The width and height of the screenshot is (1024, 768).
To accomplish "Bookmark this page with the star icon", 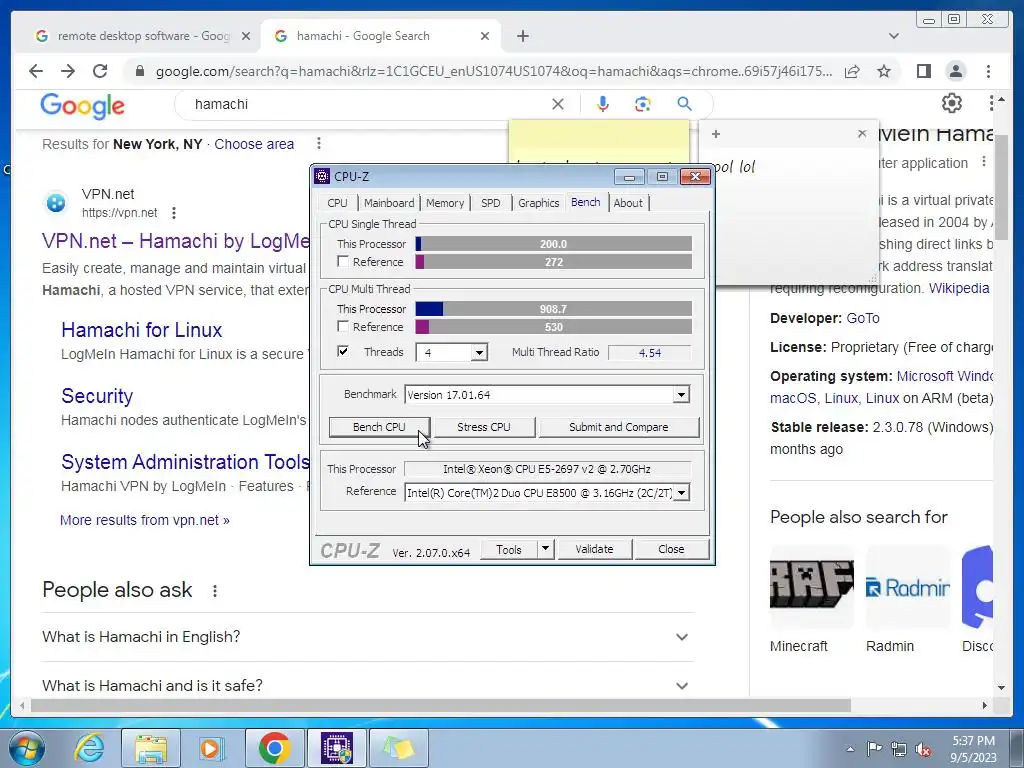I will tap(884, 71).
